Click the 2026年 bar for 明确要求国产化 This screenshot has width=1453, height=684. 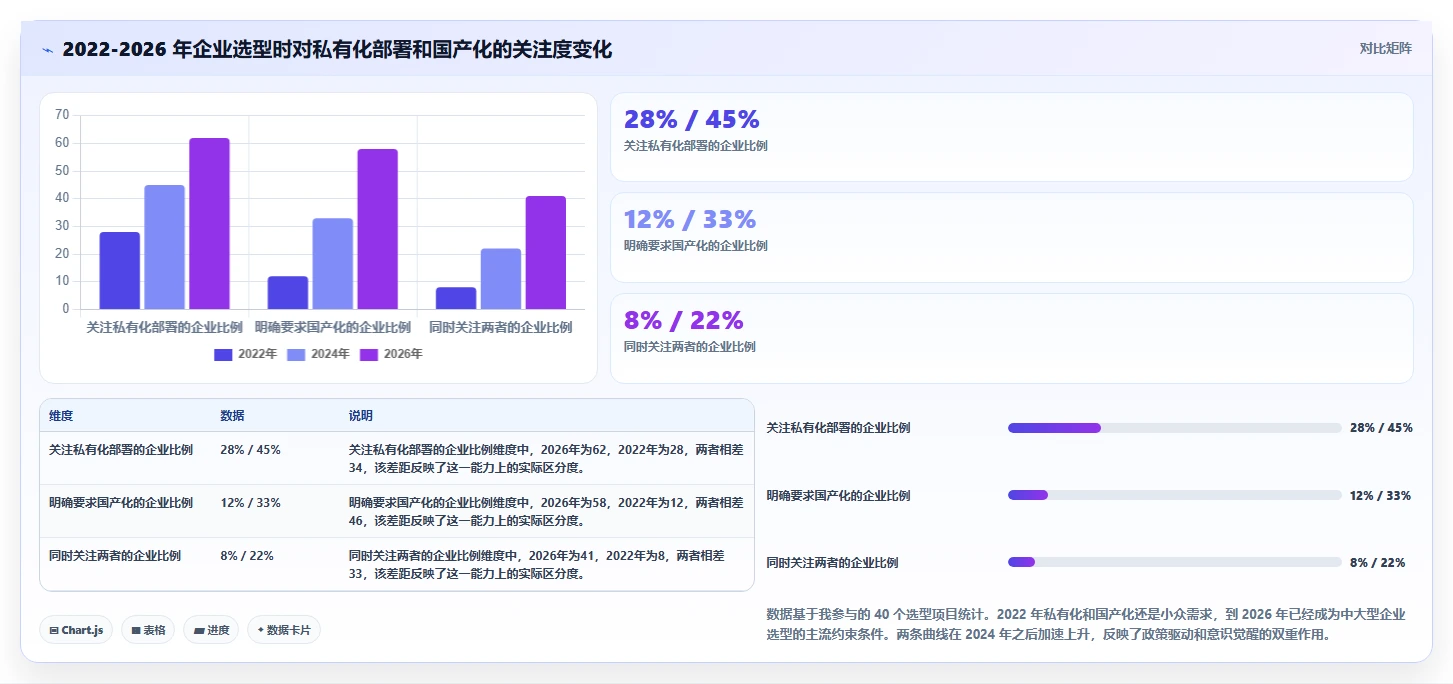[x=378, y=229]
